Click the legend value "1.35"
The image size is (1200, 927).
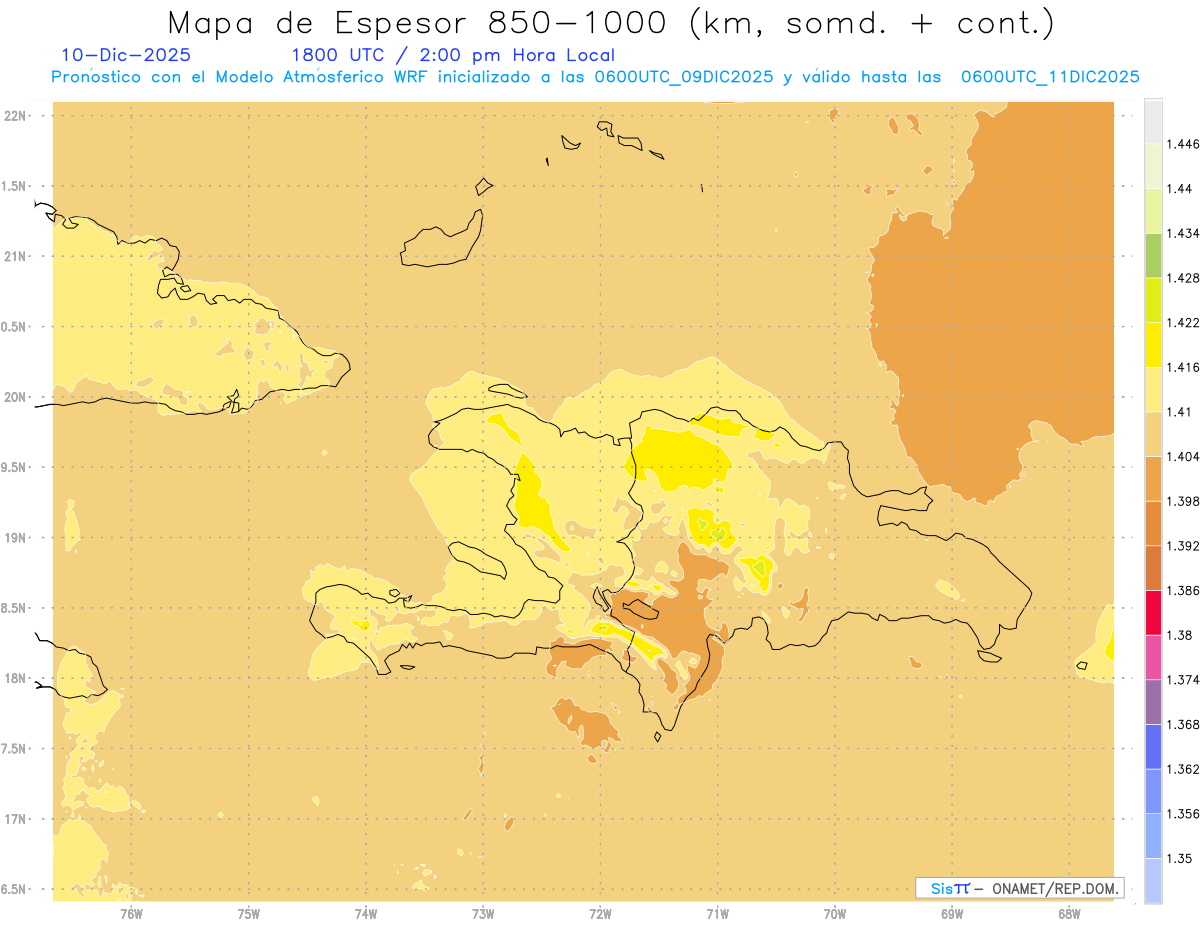[x=1179, y=858]
